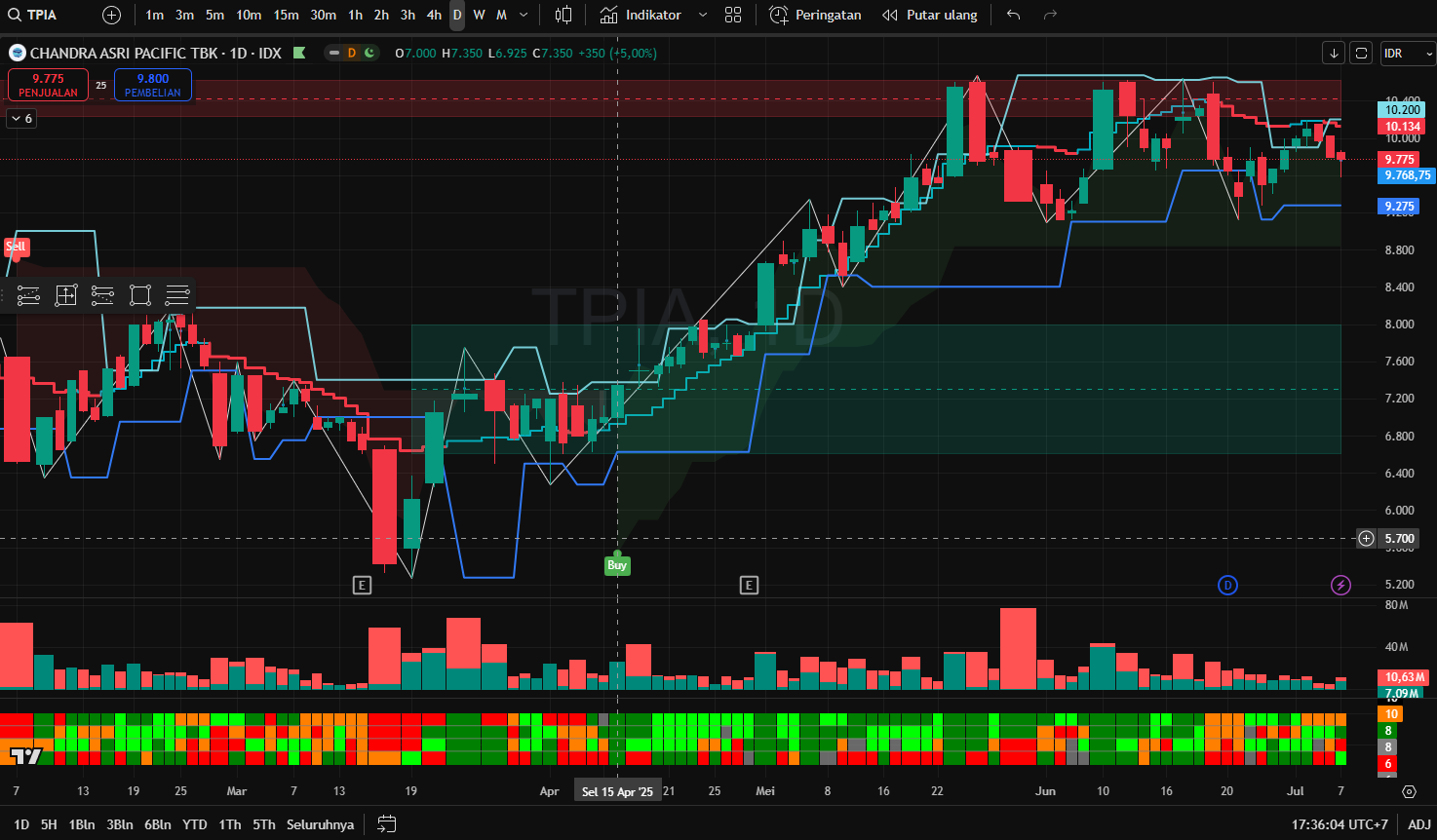1437x840 pixels.
Task: Open the candlestick chart type menu
Action: point(563,15)
